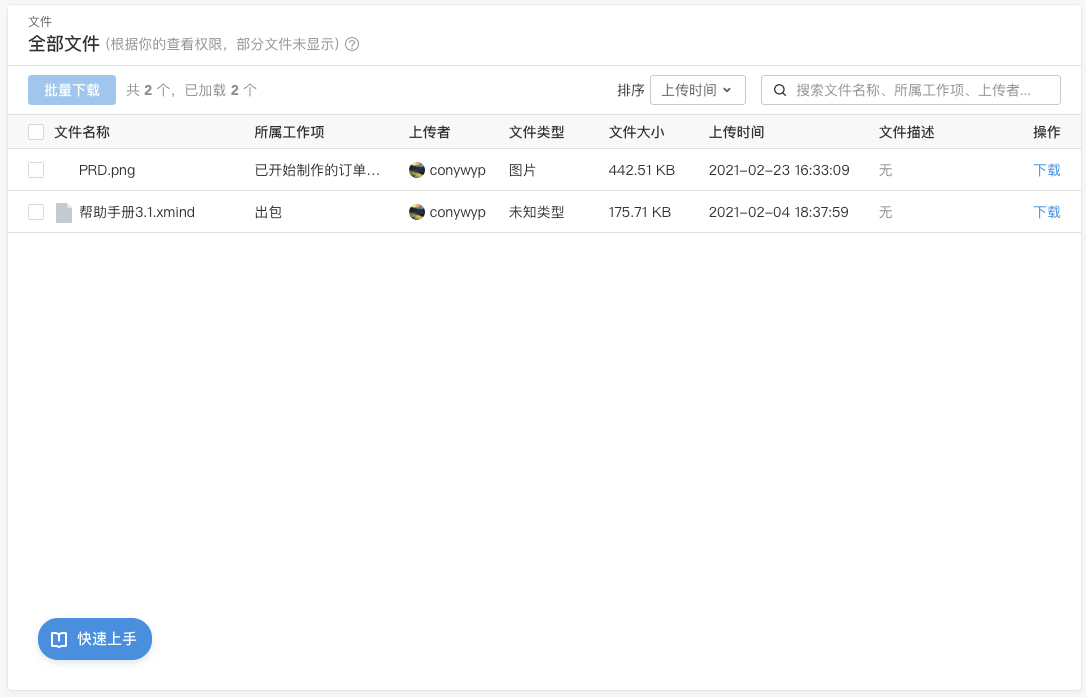Click conywyp avatar in the 帮助手册3.1.xmind row

click(416, 212)
